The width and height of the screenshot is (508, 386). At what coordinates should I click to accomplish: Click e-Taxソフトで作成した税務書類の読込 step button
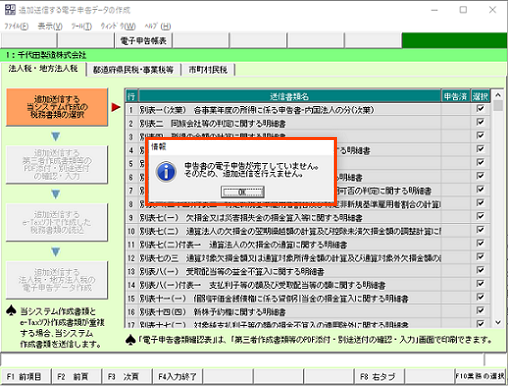pos(57,222)
